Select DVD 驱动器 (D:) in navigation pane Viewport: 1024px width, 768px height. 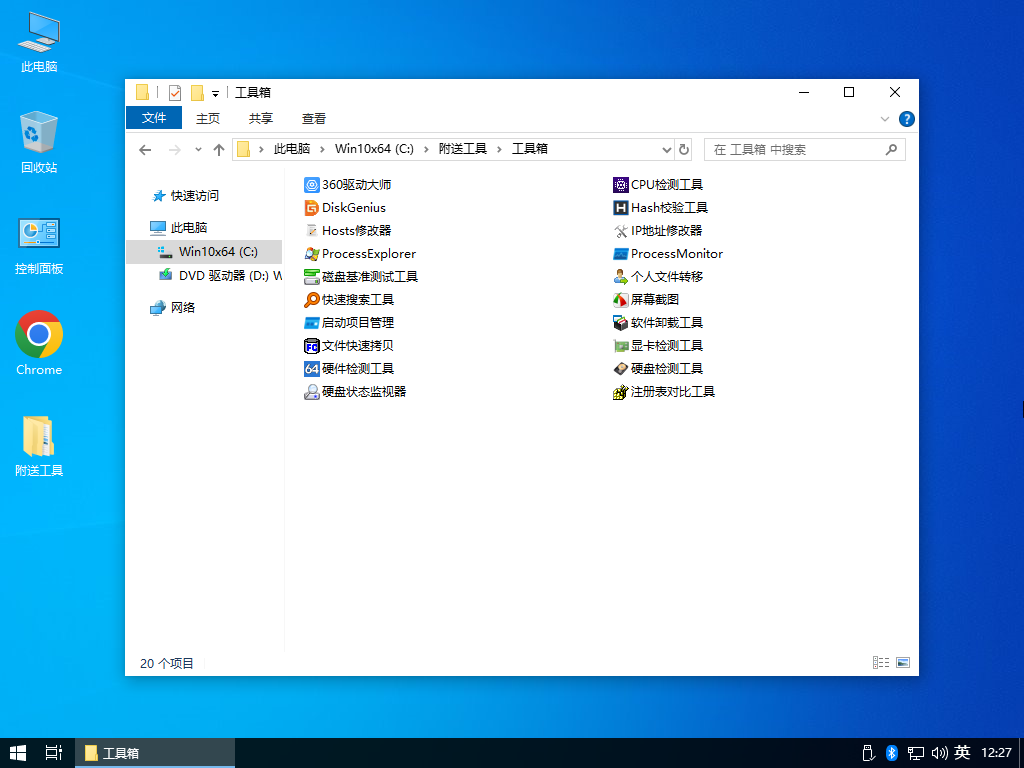pos(221,276)
